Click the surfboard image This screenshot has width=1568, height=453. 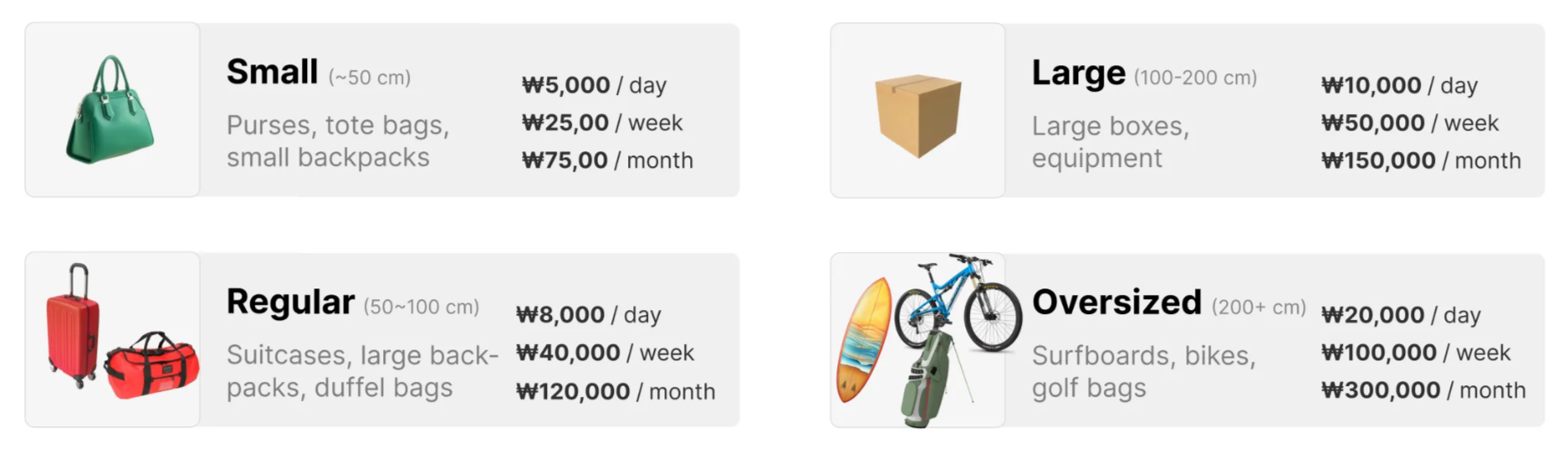point(865,340)
